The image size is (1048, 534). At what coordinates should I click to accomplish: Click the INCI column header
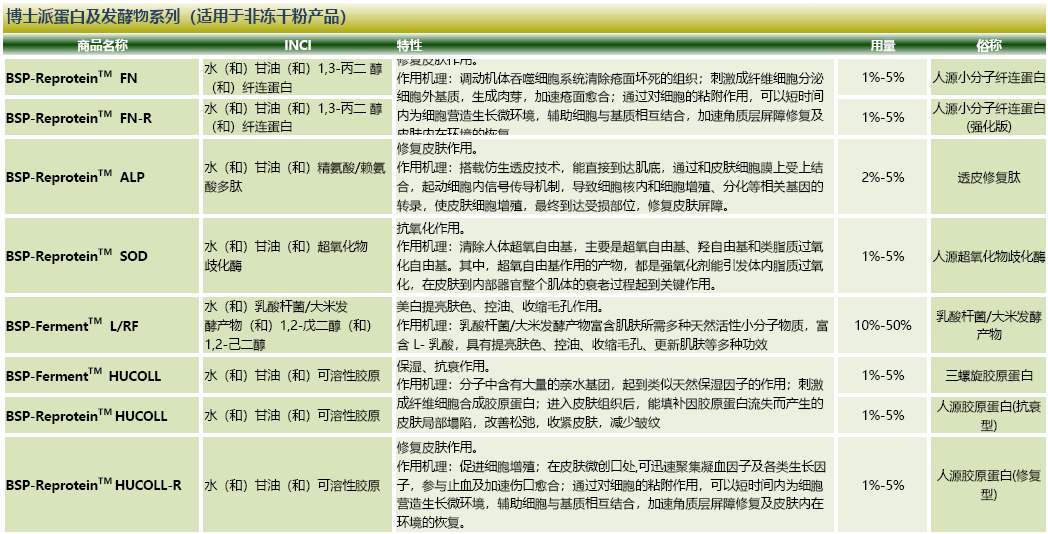pyautogui.click(x=297, y=46)
